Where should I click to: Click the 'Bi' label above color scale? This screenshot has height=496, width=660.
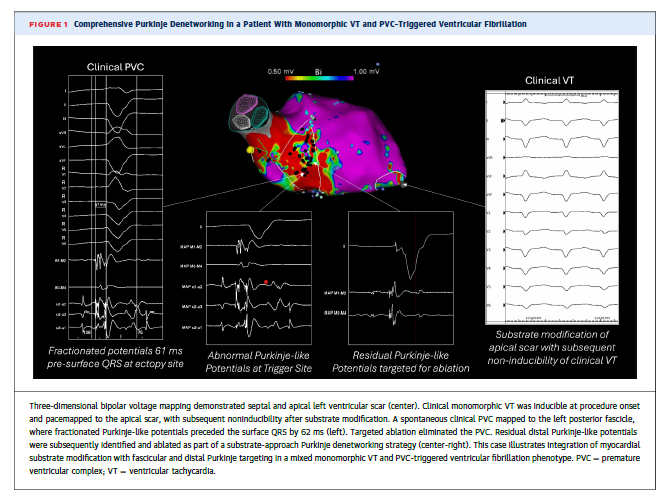tap(318, 72)
